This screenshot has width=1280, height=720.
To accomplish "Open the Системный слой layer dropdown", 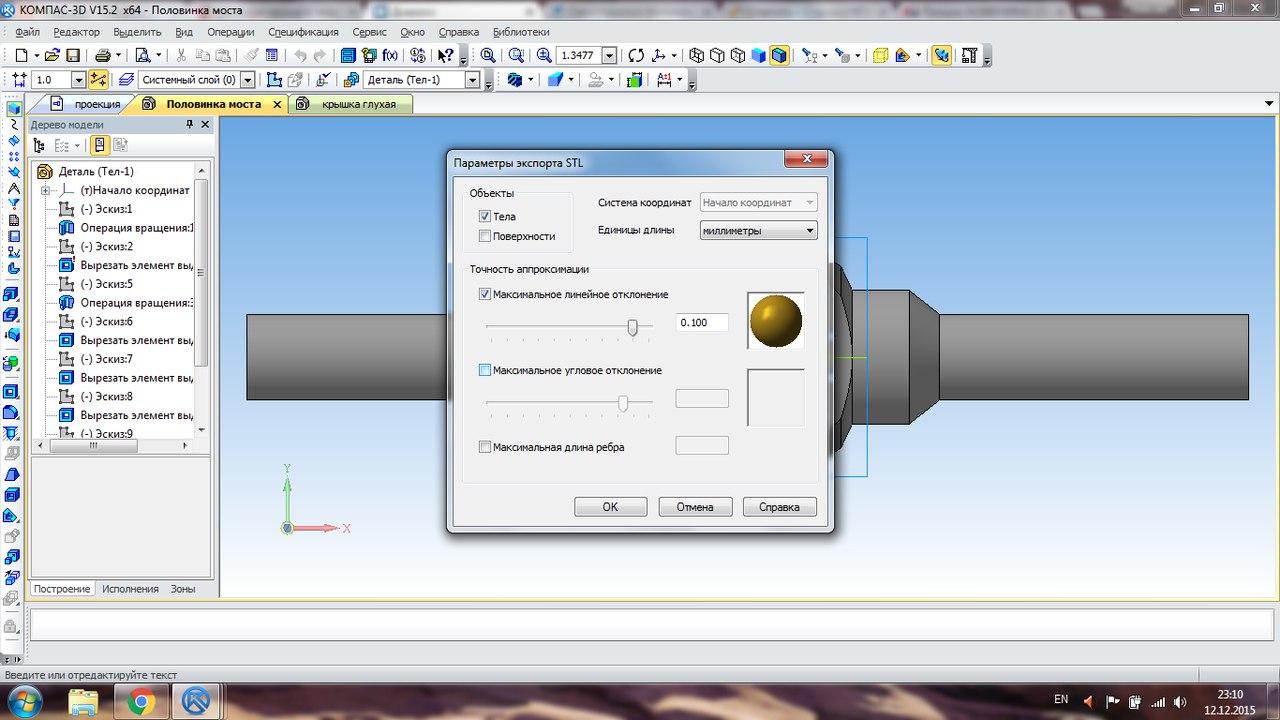I will point(248,80).
